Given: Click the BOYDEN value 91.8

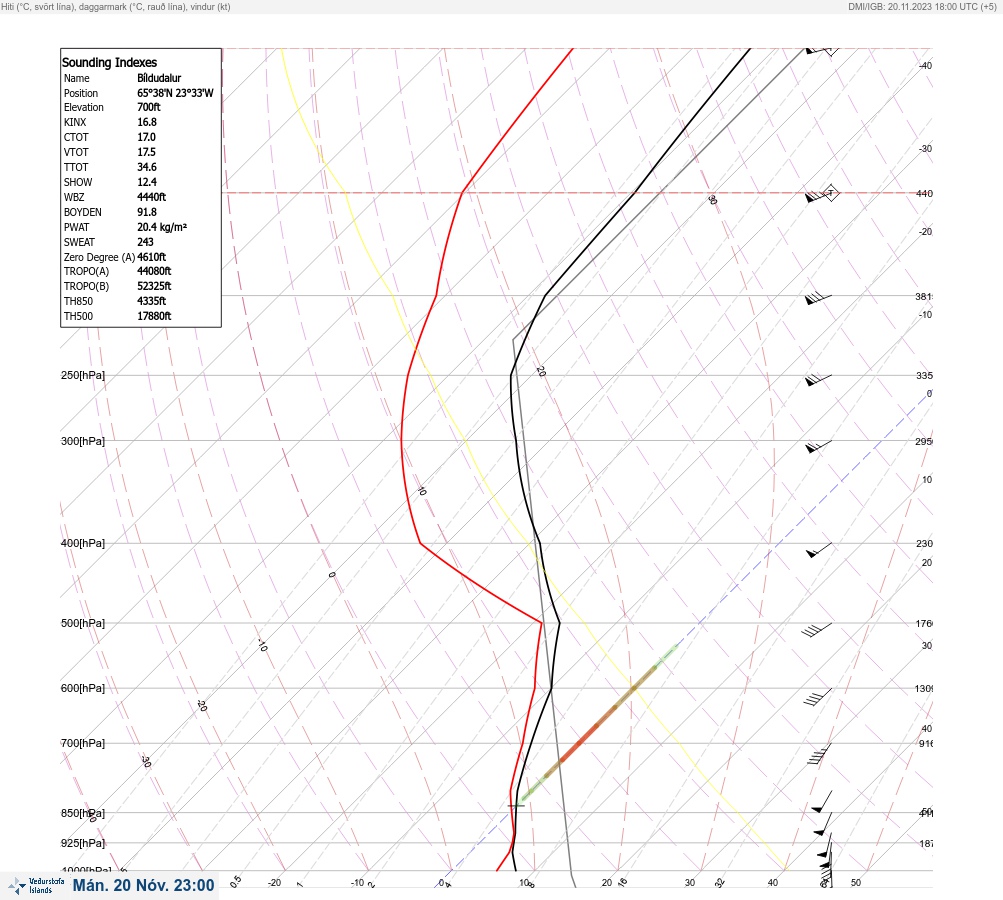Looking at the screenshot, I should [x=146, y=212].
